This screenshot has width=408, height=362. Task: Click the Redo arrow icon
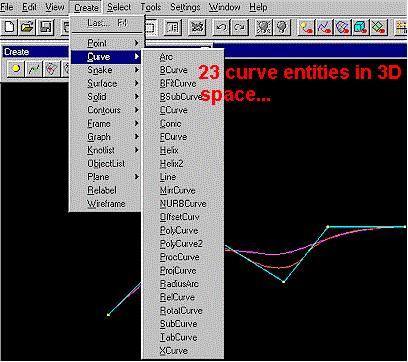tap(238, 27)
